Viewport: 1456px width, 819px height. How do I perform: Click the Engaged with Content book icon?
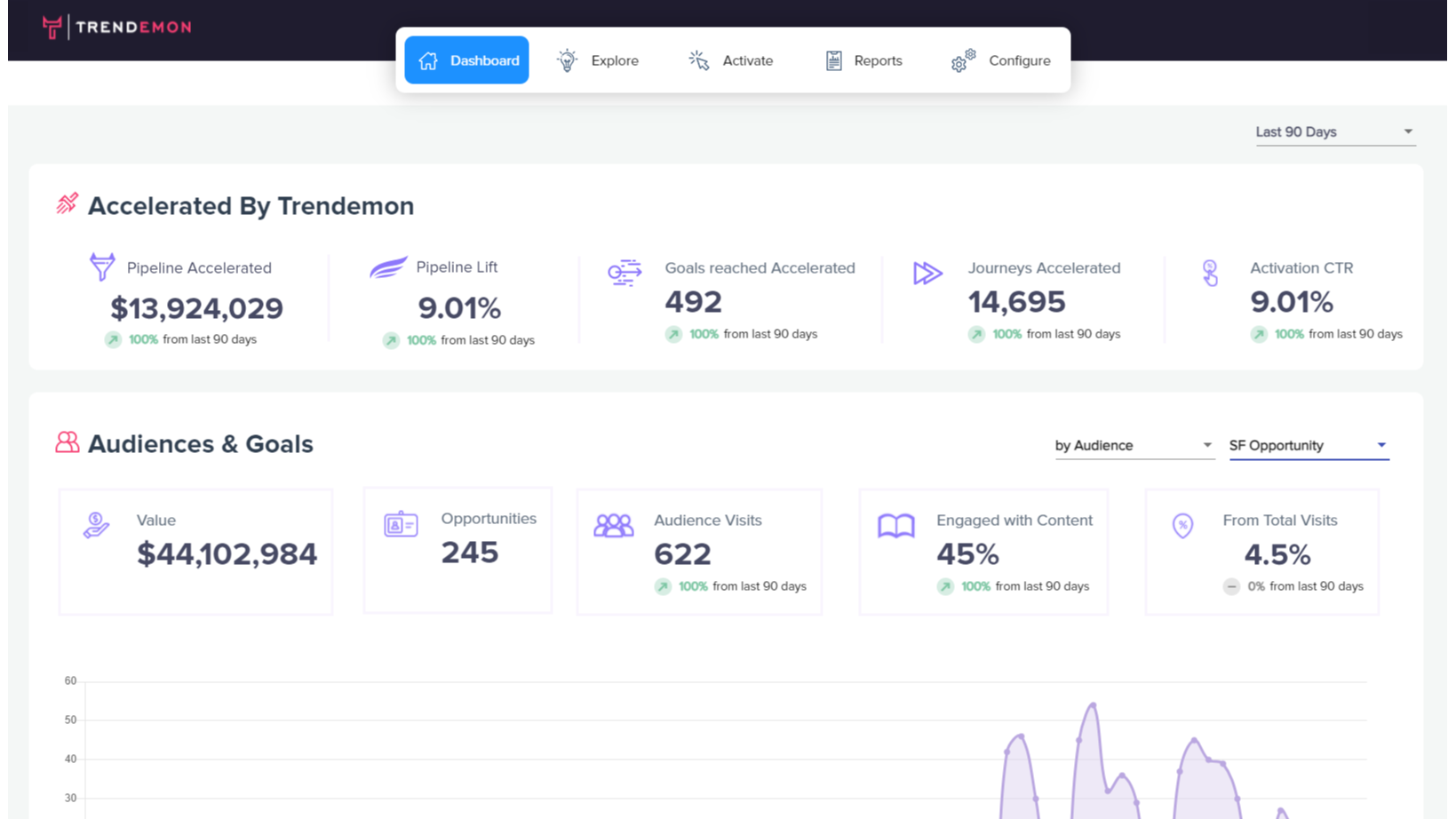click(x=895, y=526)
